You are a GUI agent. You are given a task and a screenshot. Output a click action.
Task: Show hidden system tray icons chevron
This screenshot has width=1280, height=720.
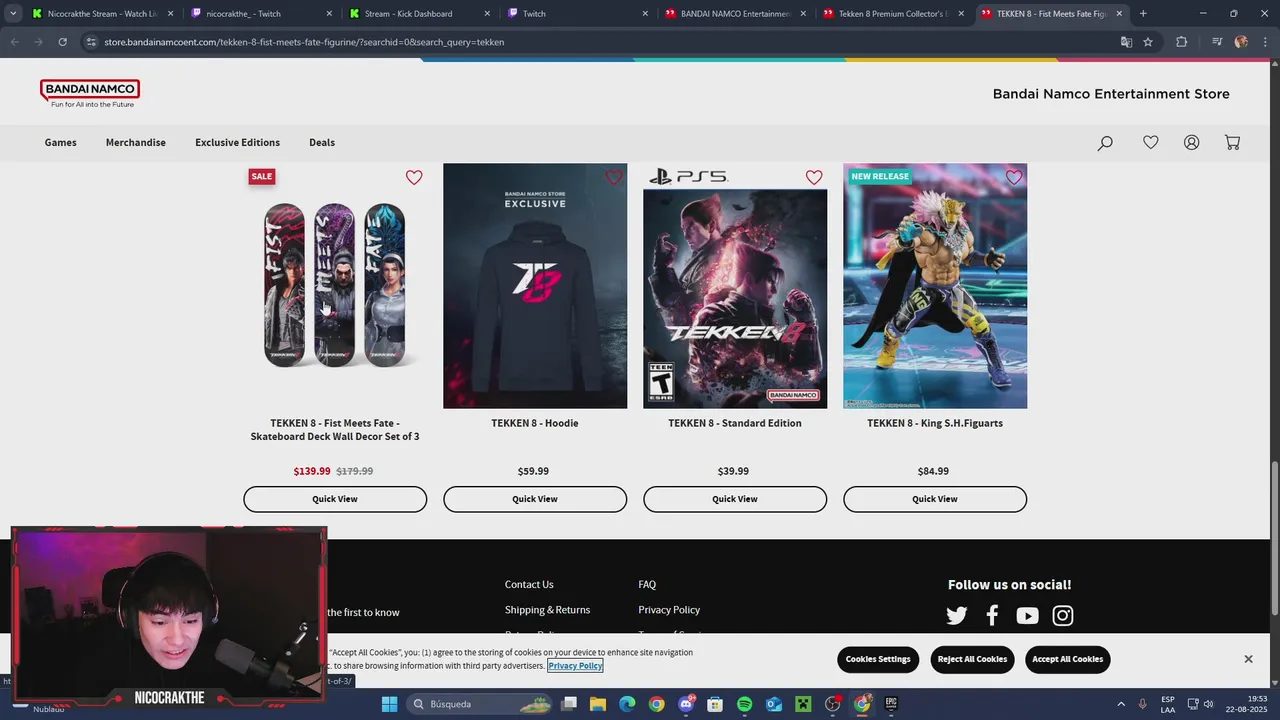click(x=1120, y=704)
